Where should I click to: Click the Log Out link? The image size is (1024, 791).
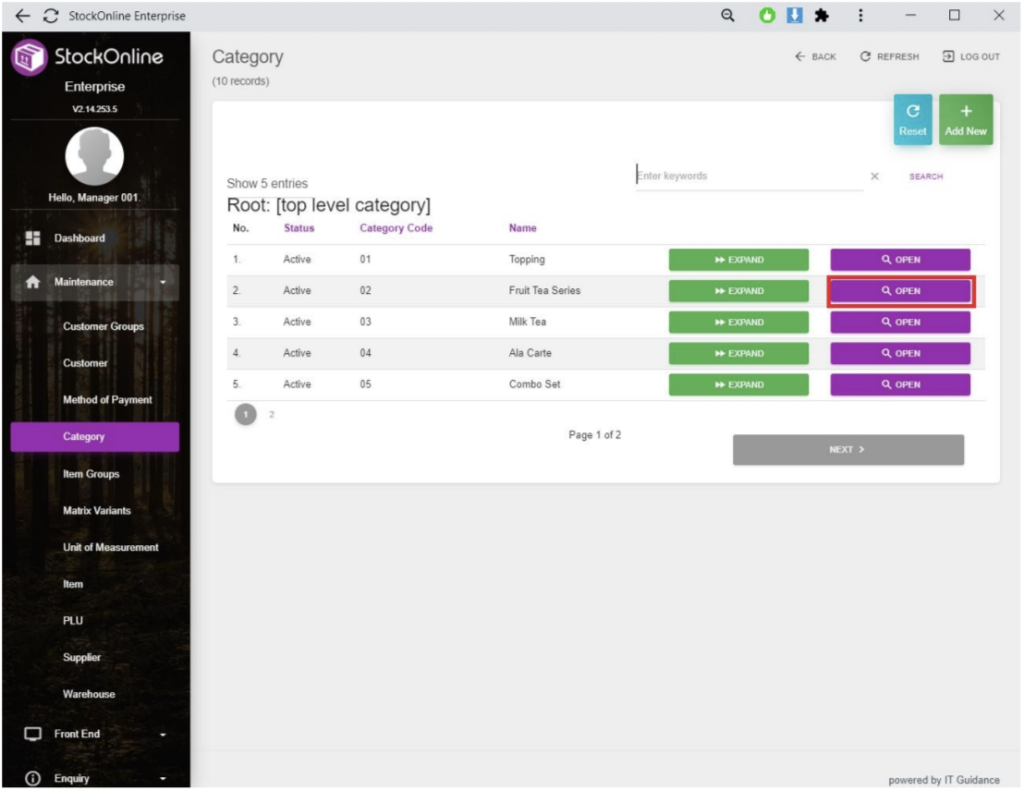pyautogui.click(x=970, y=57)
